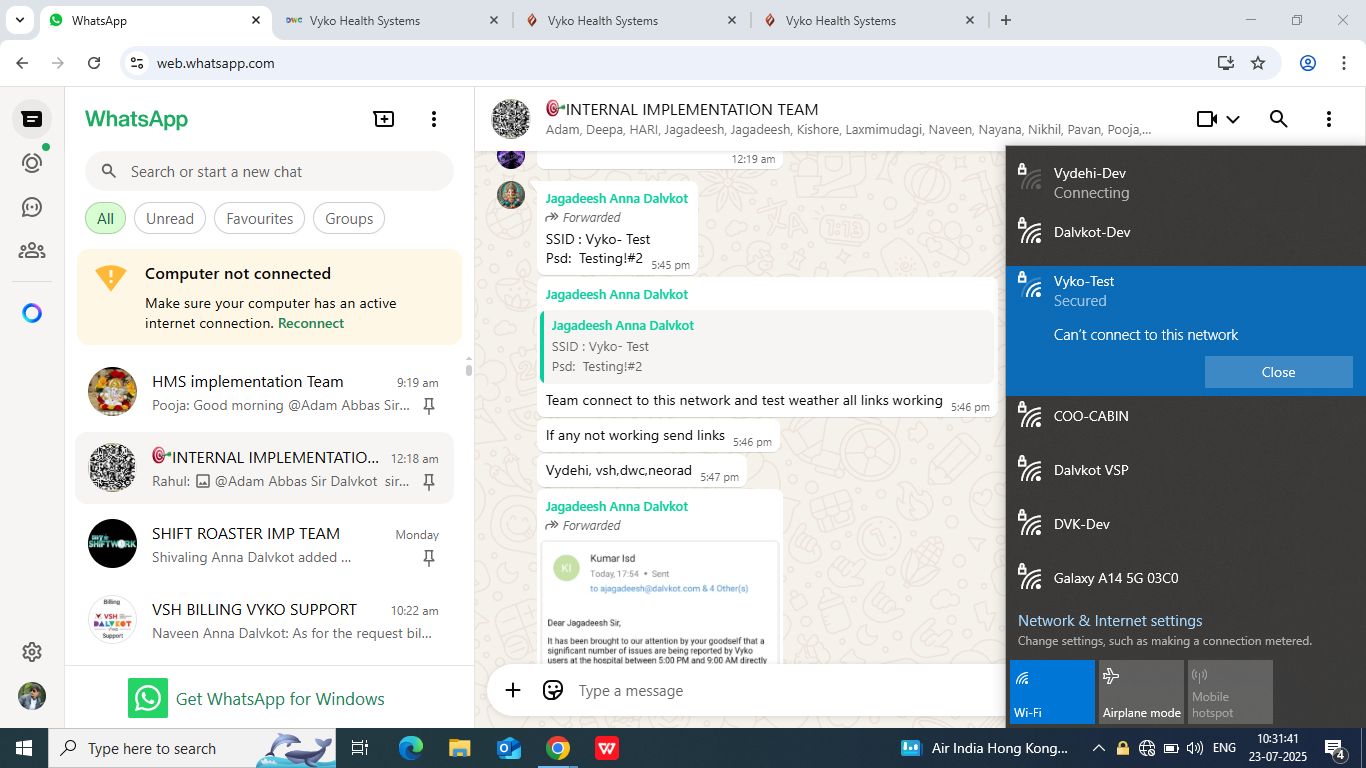
Task: Click the Reconnect link
Action: [311, 323]
